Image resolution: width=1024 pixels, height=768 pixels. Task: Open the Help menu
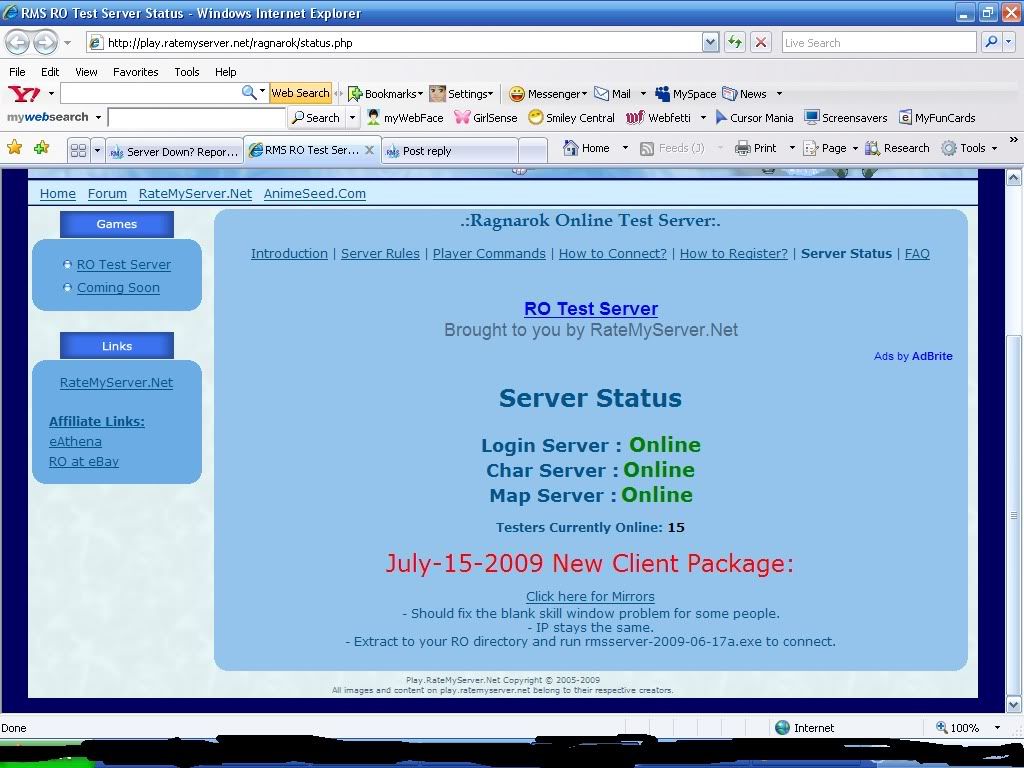click(225, 72)
